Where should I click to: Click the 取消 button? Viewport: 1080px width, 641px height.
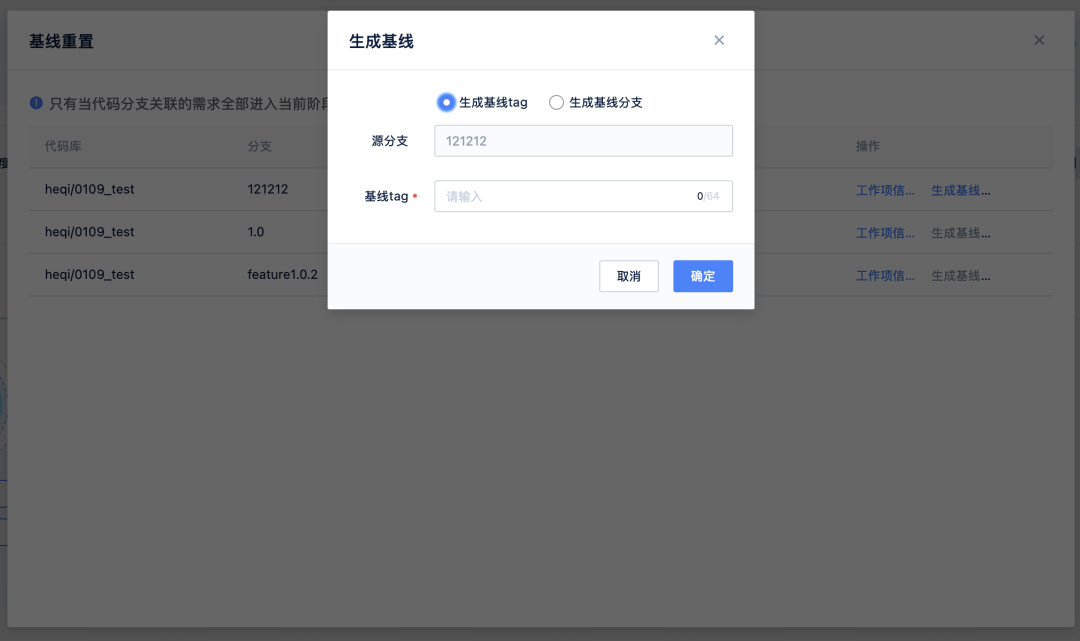coord(629,276)
